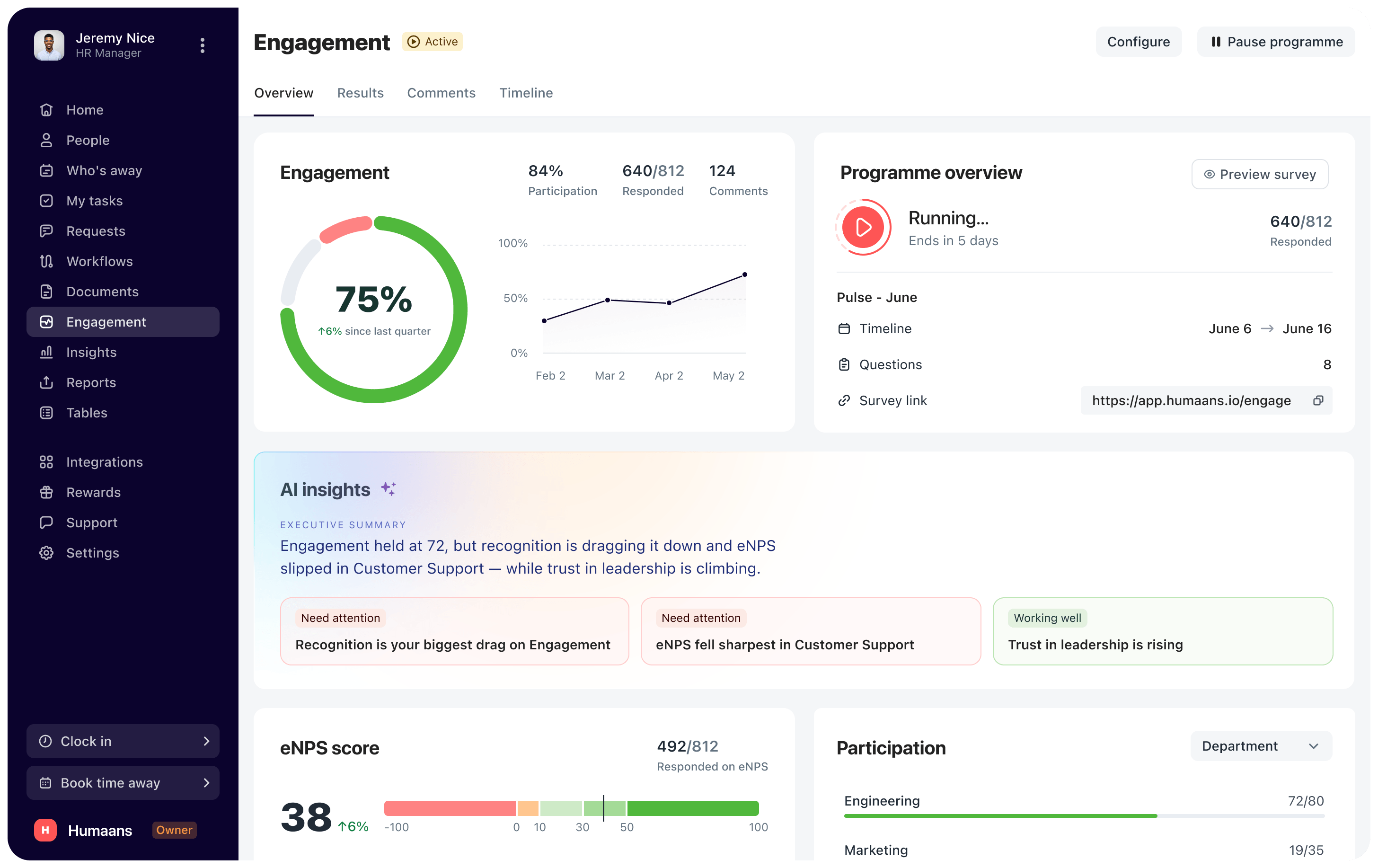Click the 75% engagement donut ring
Screen dimensions: 1378x868
374,310
